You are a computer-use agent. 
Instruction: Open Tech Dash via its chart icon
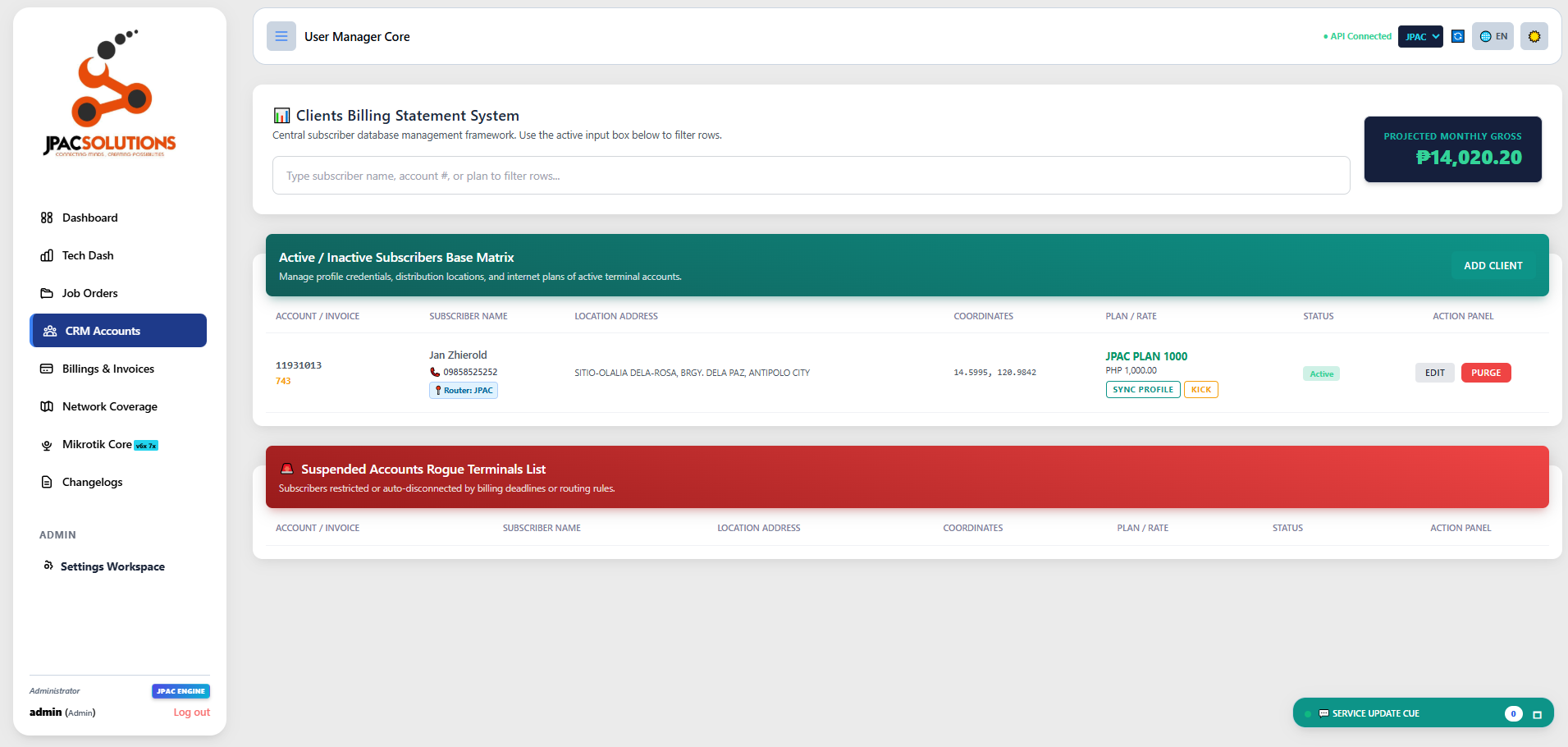pyautogui.click(x=47, y=255)
